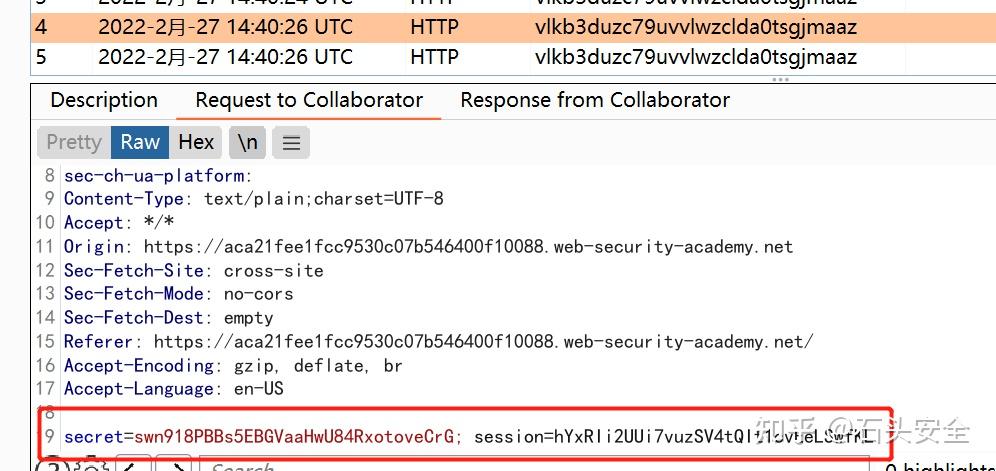Click the HTTP type cell in row 4
The height and width of the screenshot is (471, 996).
pos(434,28)
